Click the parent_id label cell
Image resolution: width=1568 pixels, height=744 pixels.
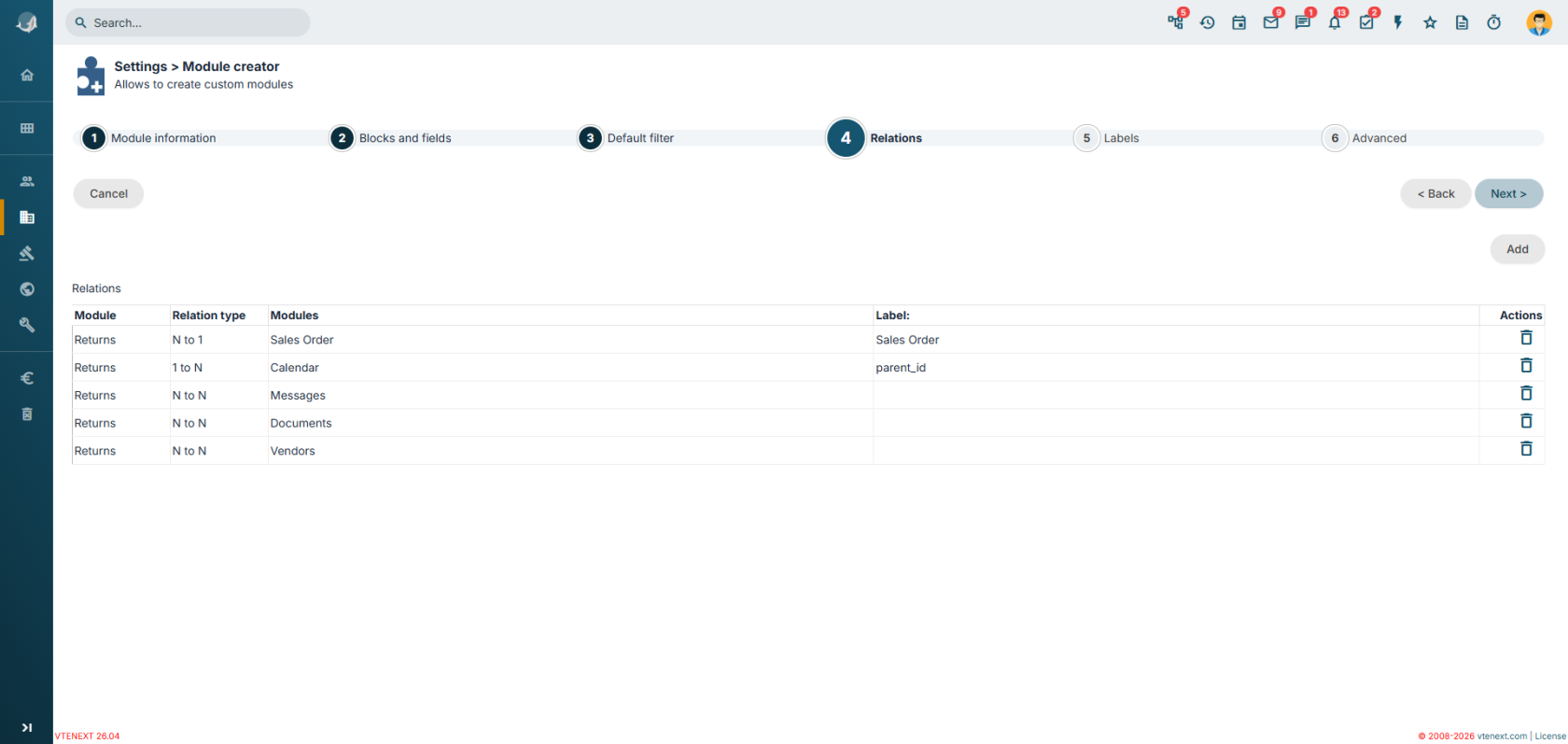coord(1176,368)
